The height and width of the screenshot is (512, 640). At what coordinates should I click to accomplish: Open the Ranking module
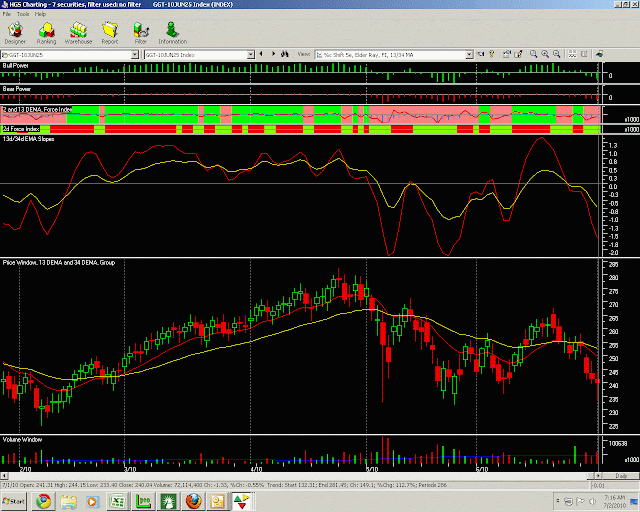46,33
